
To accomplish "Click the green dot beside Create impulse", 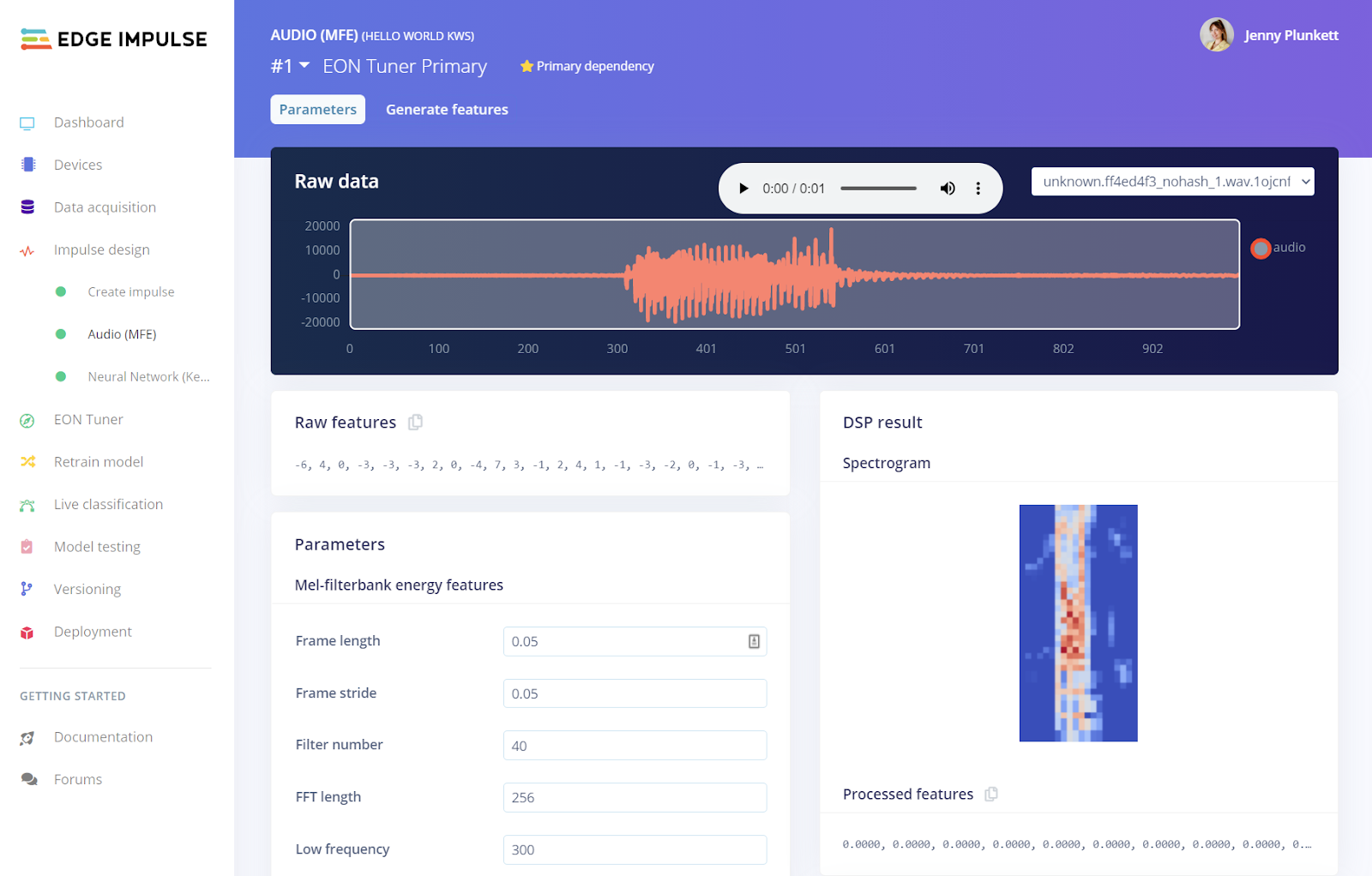I will point(61,291).
